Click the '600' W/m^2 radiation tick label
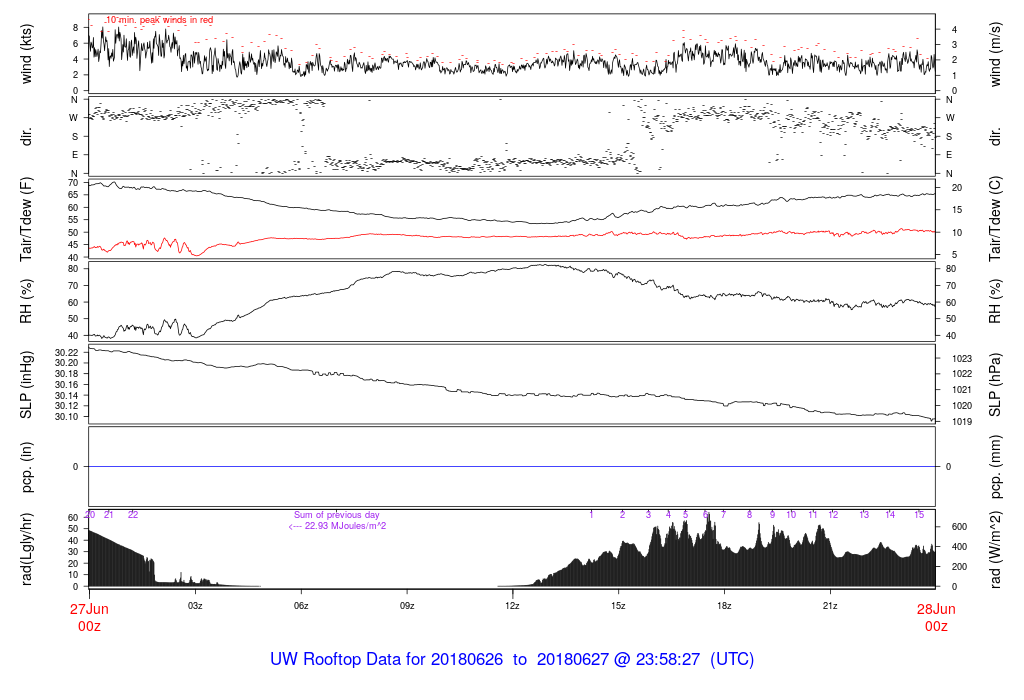1024x700 pixels. click(959, 527)
